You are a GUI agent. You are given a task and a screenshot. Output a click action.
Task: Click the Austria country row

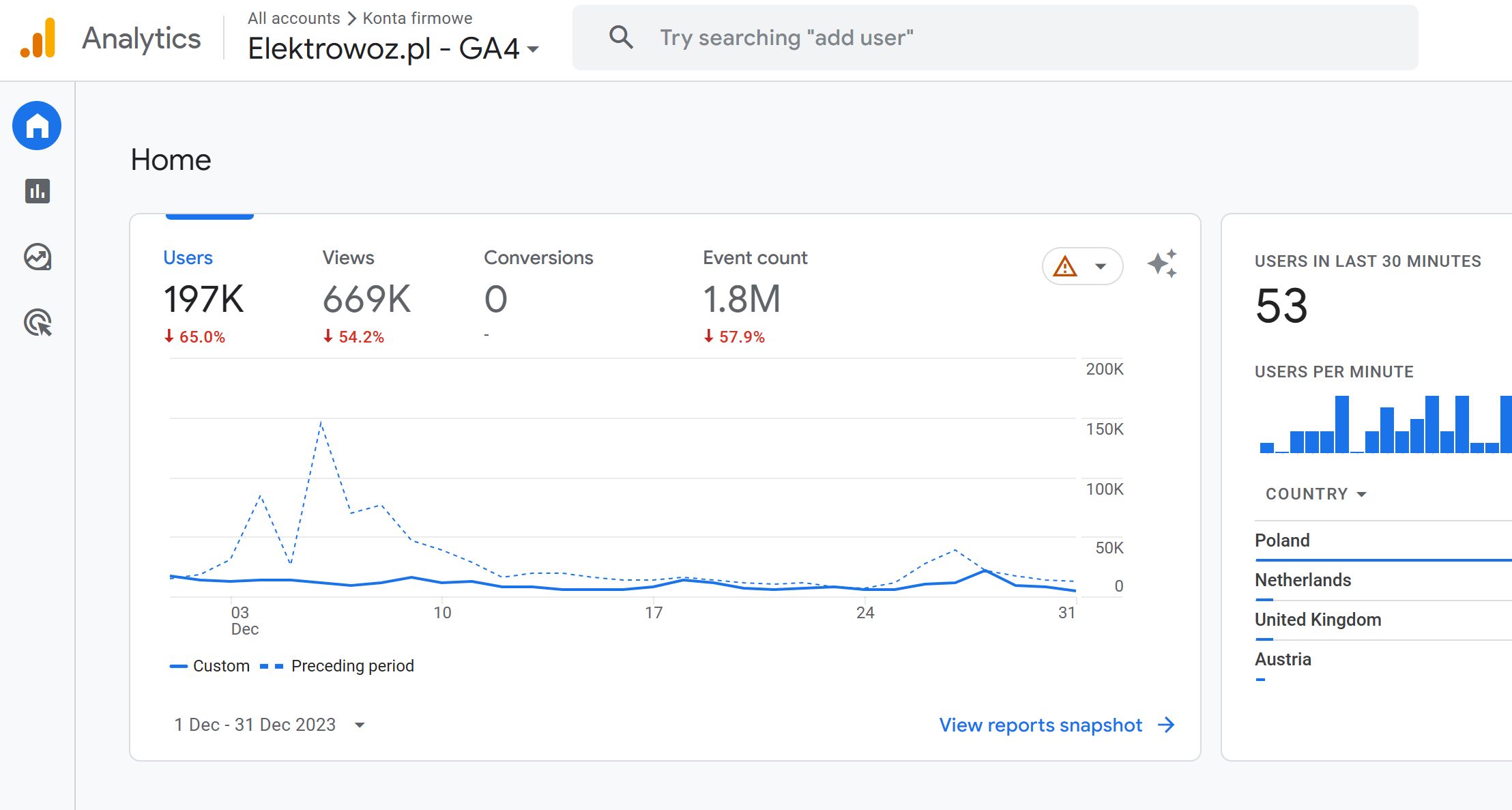[x=1383, y=659]
